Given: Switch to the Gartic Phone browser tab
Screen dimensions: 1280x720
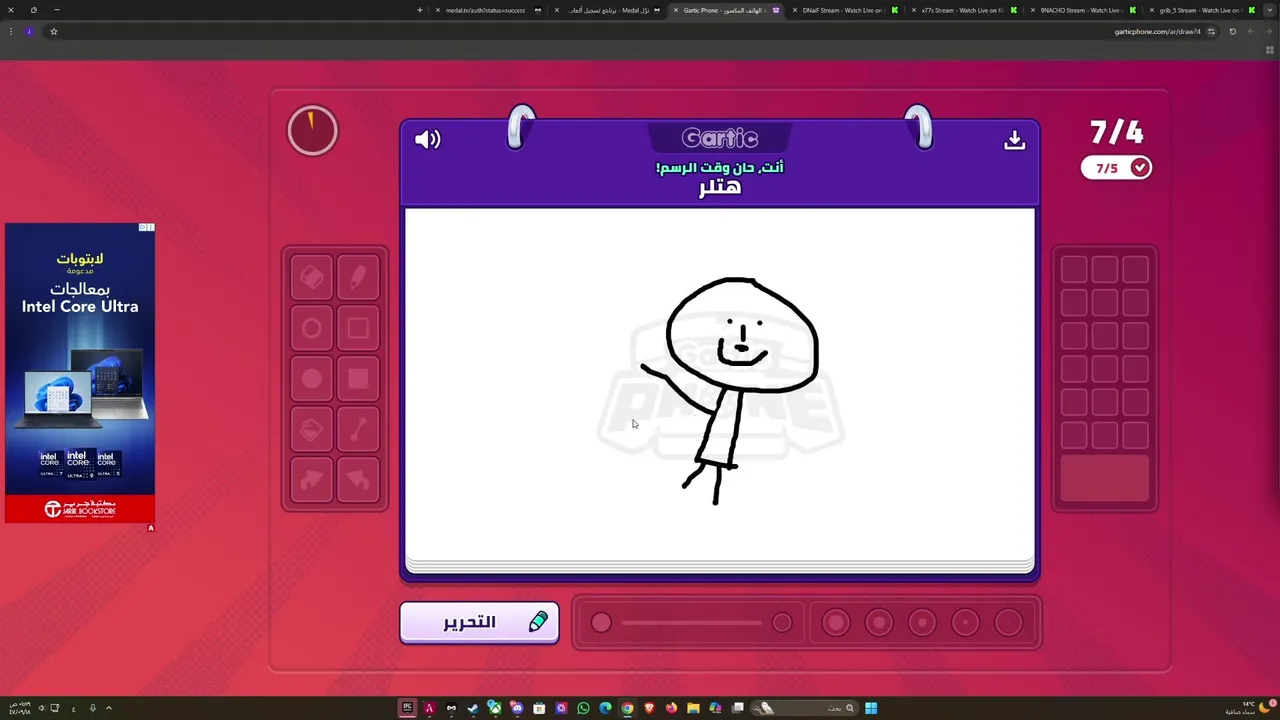Looking at the screenshot, I should coord(729,10).
